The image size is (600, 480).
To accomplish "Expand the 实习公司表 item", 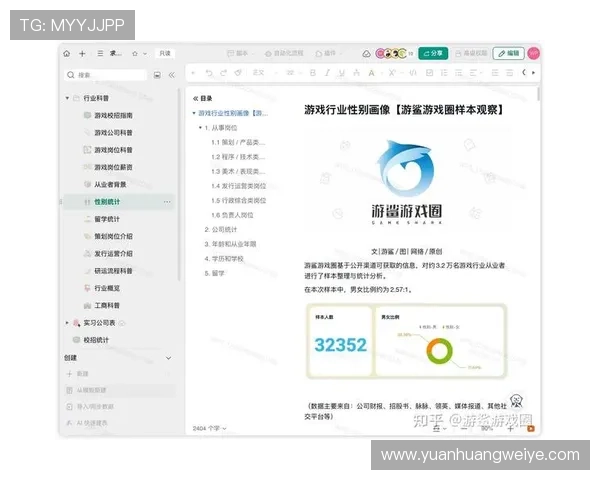I will click(67, 323).
